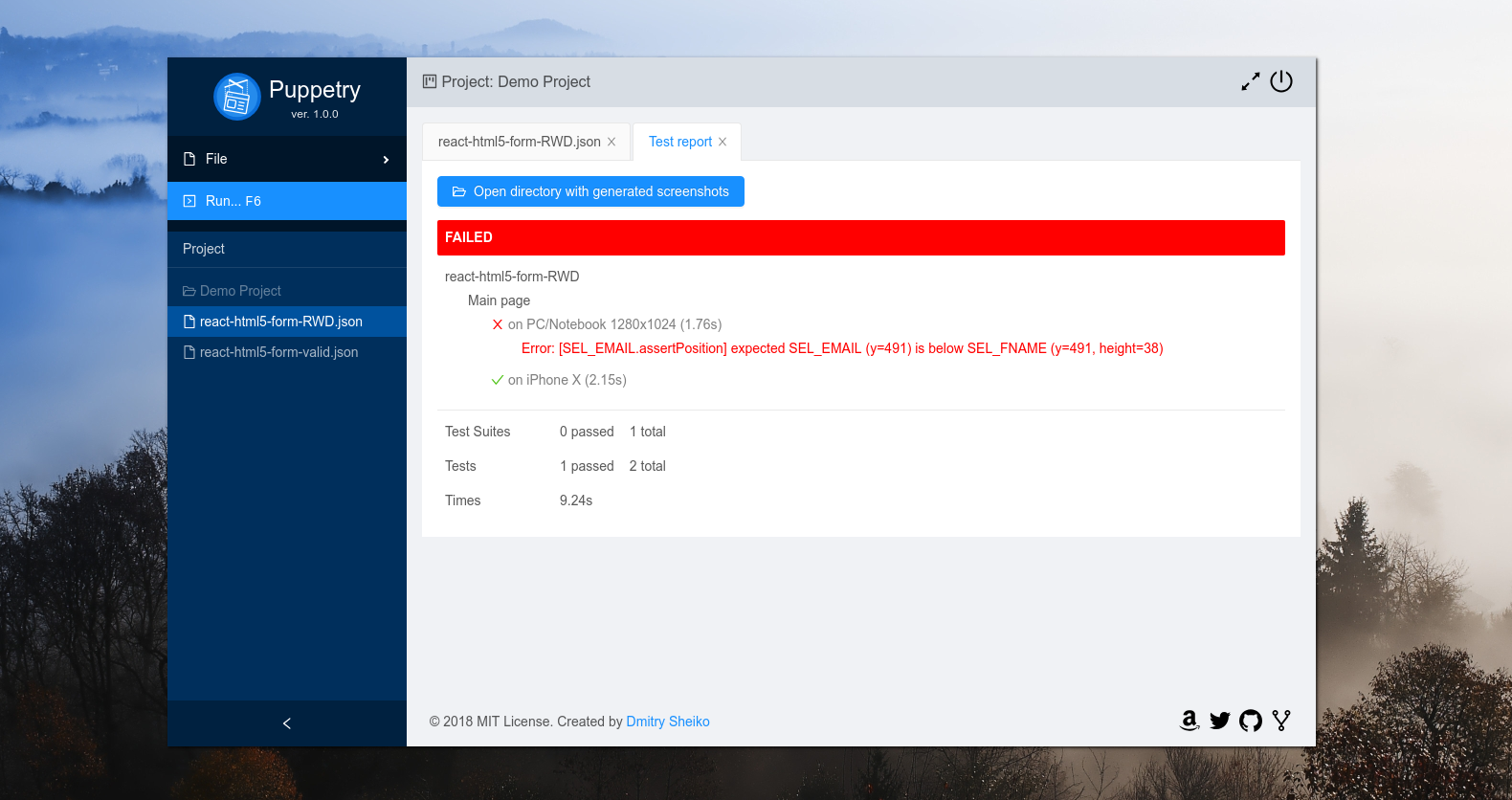Click the Test Suites summary row label

click(478, 432)
